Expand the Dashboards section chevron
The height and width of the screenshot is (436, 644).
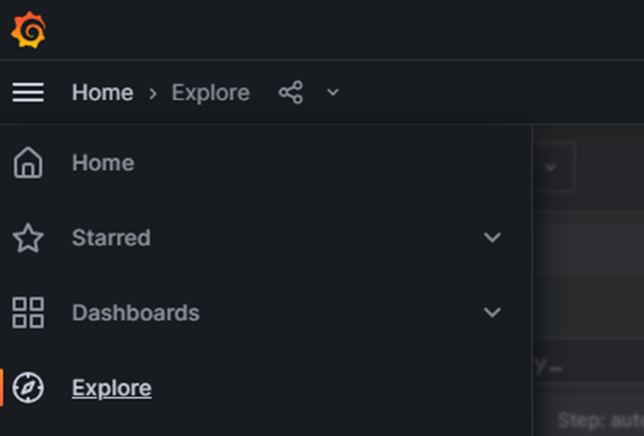[x=492, y=313]
